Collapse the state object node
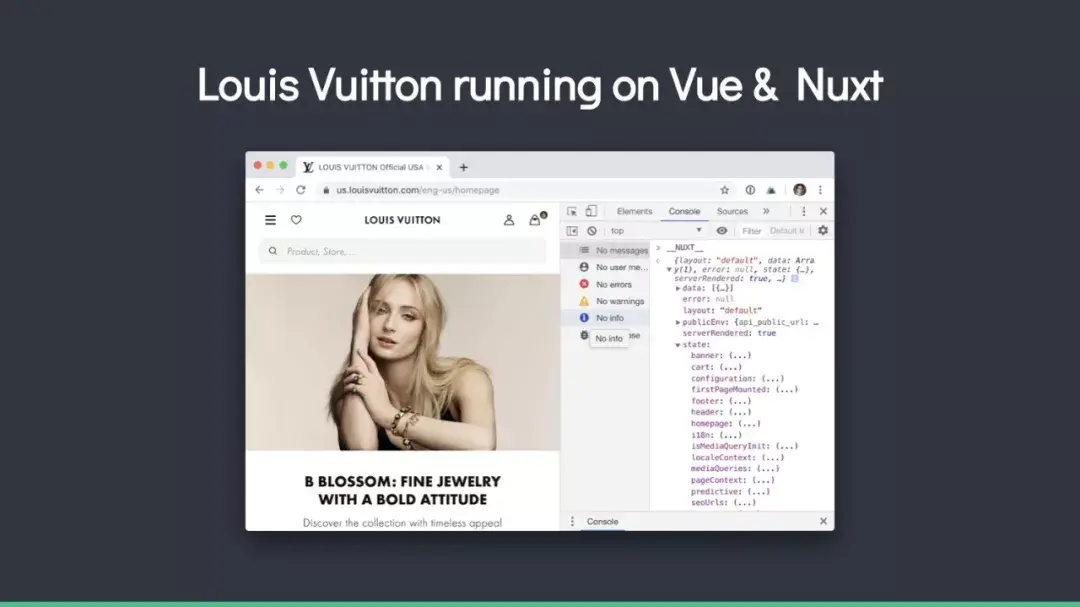The height and width of the screenshot is (607, 1080). (678, 344)
